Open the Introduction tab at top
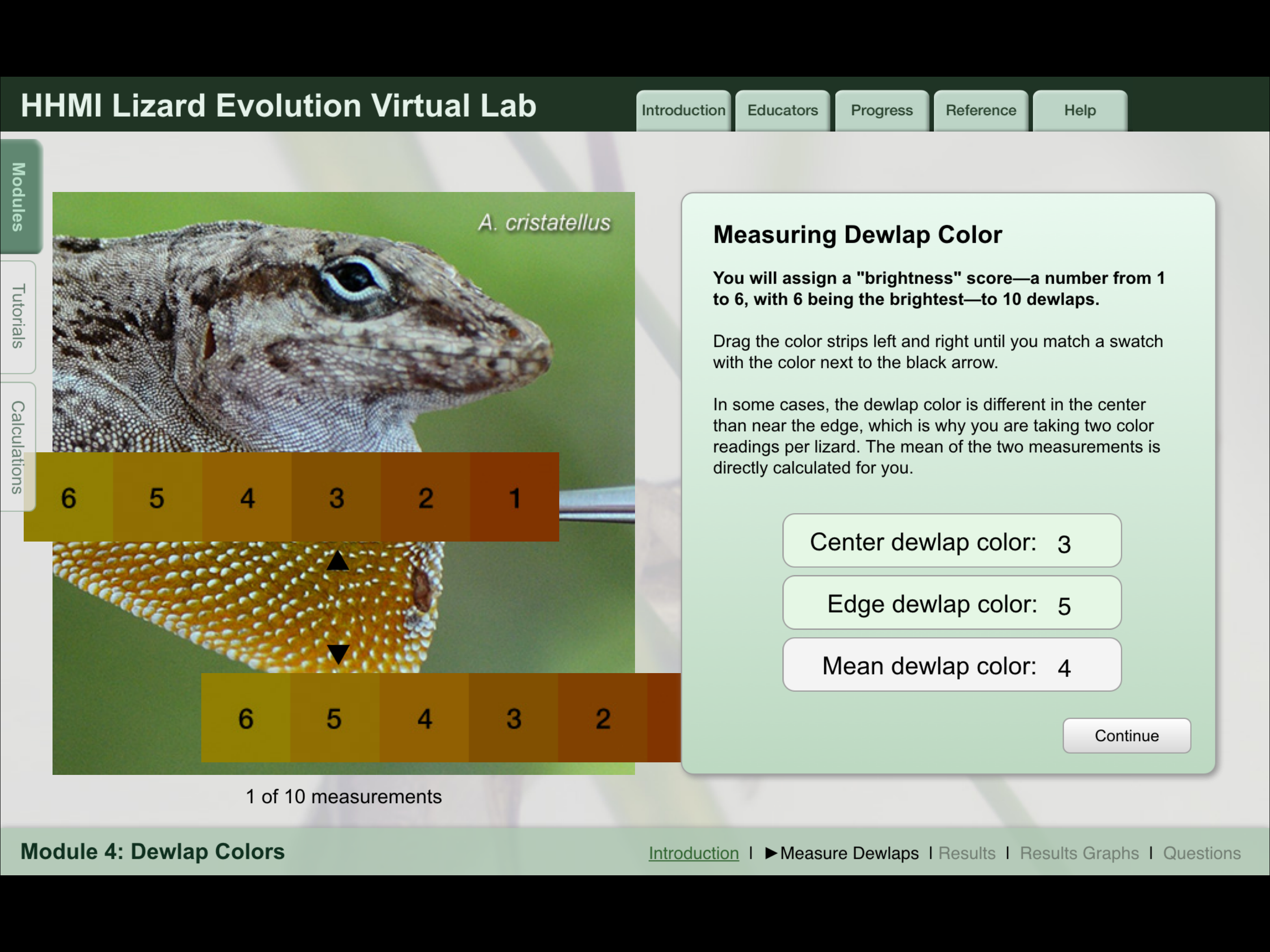The height and width of the screenshot is (952, 1270). point(683,110)
